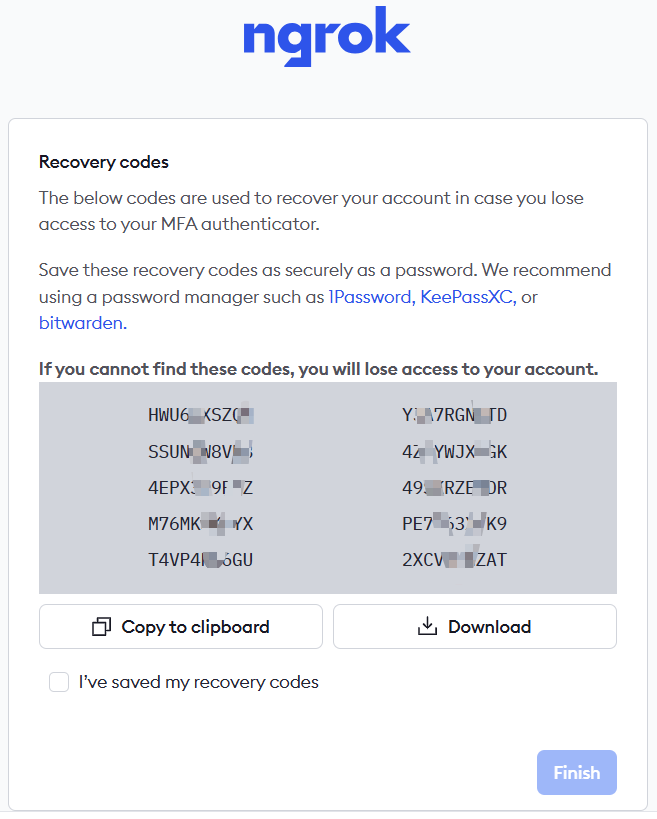Follow the bitwarden link
Viewport: 657px width, 819px height.
[80, 323]
